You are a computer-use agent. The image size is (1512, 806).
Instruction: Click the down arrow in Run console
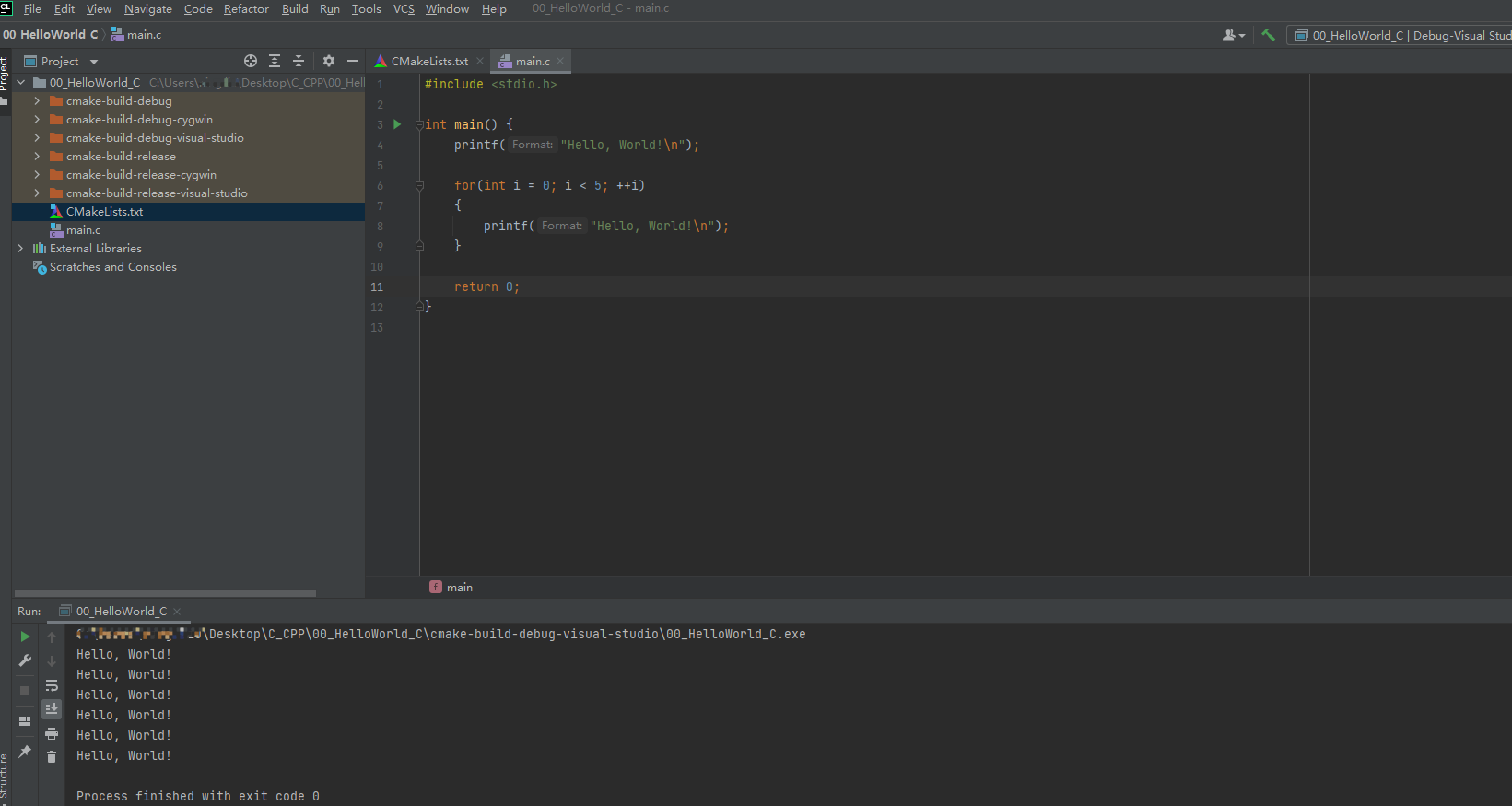[x=52, y=661]
